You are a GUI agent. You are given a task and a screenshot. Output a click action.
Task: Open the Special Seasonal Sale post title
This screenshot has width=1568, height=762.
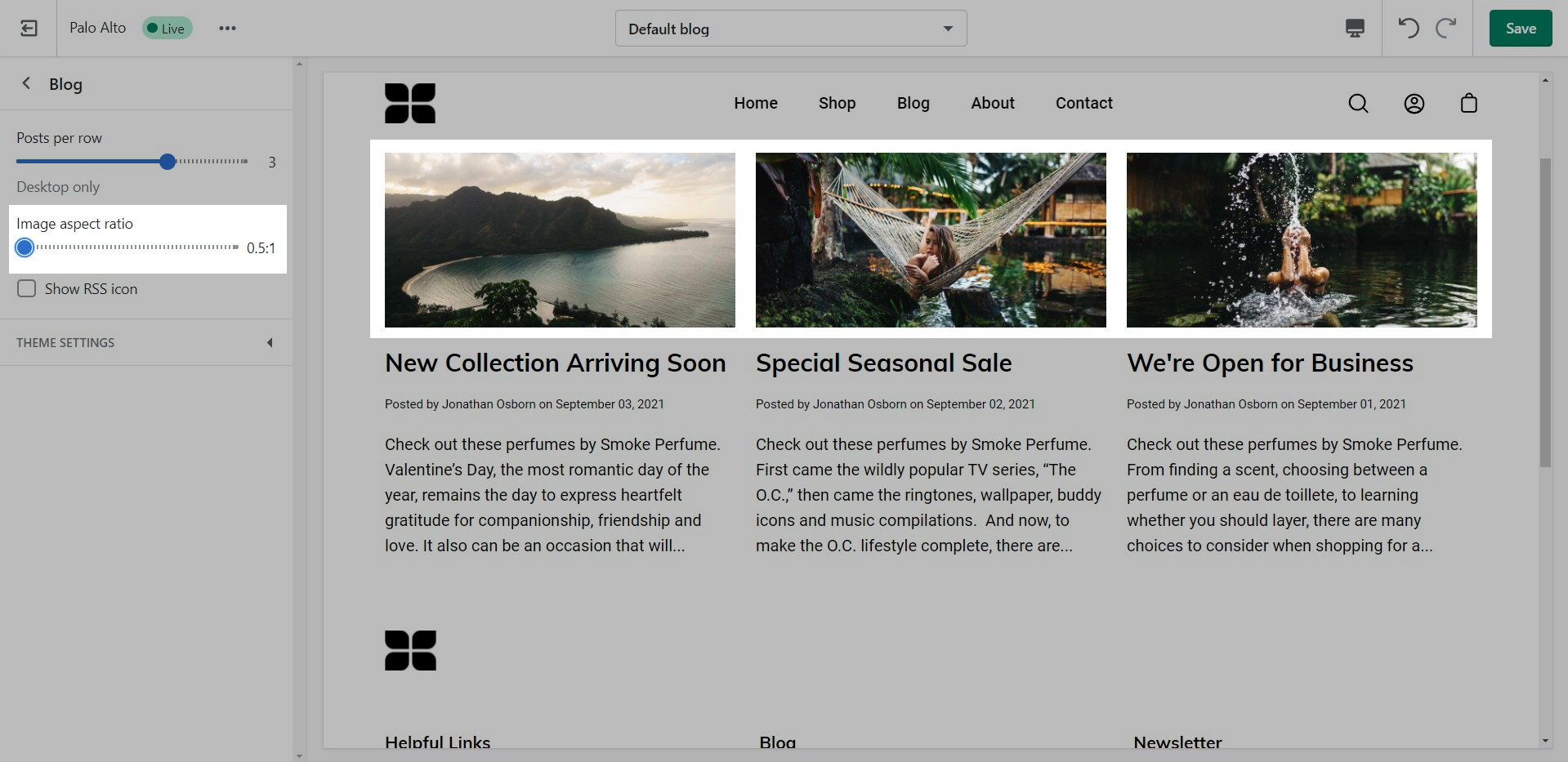(x=883, y=363)
